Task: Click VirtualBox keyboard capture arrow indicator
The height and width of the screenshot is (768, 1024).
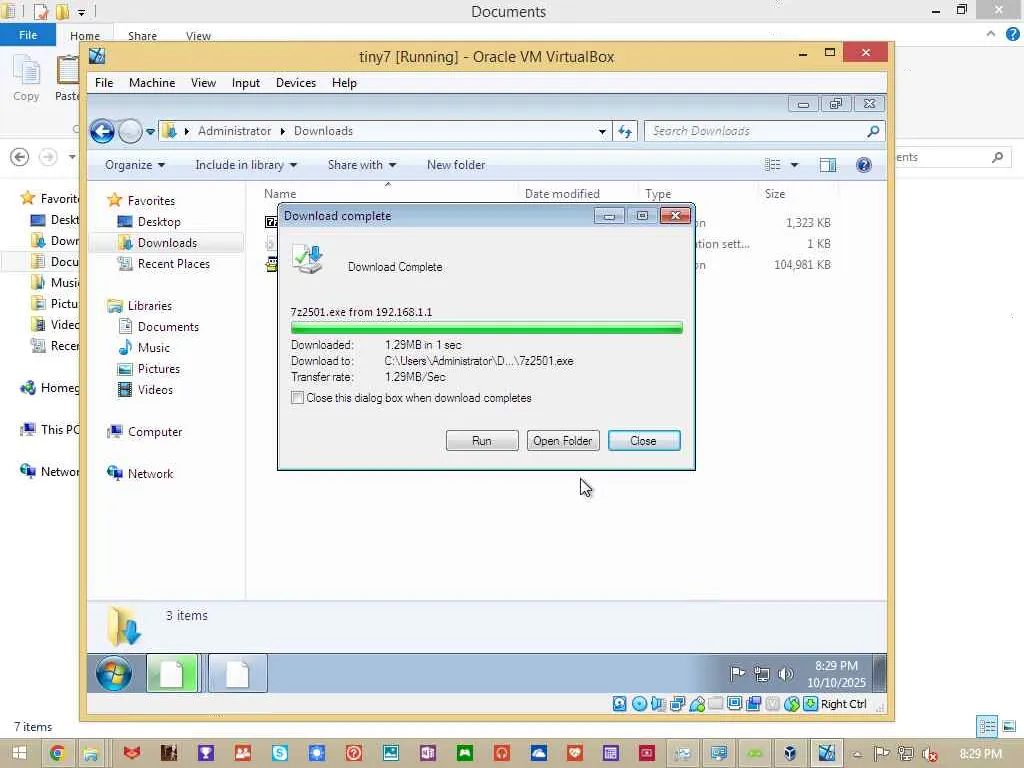Action: (810, 704)
